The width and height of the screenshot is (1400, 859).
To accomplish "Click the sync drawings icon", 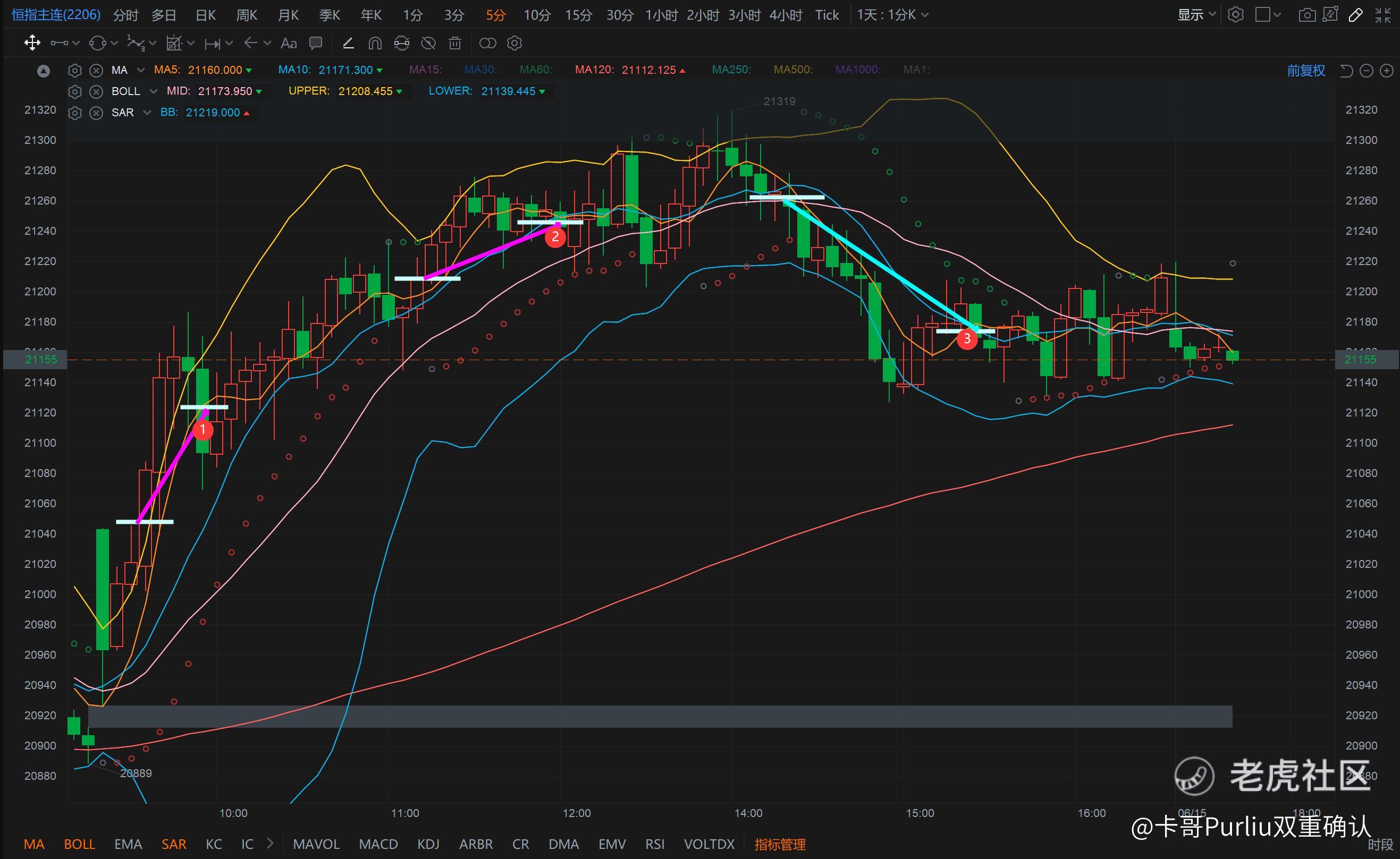I will [x=401, y=43].
